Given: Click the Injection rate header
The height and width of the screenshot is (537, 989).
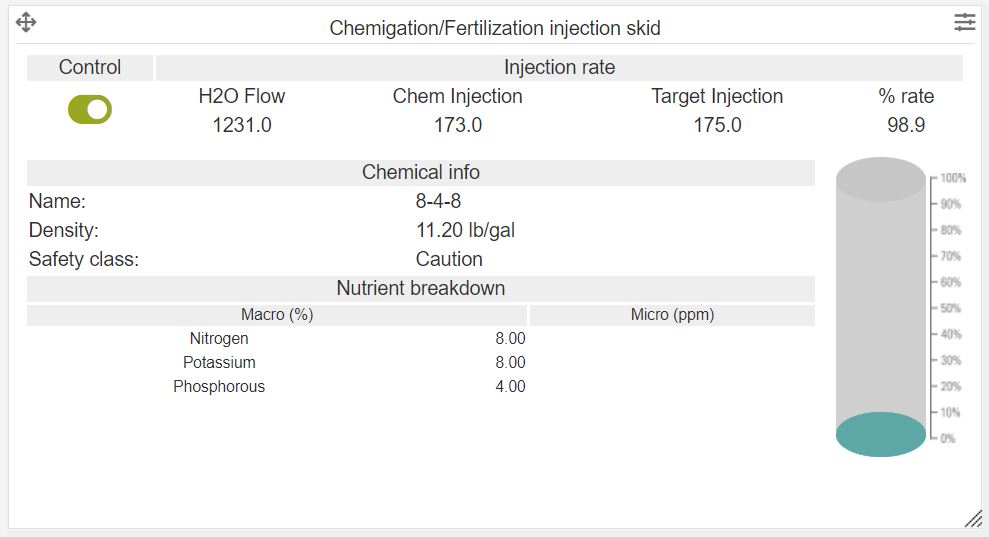Looking at the screenshot, I should tap(559, 68).
